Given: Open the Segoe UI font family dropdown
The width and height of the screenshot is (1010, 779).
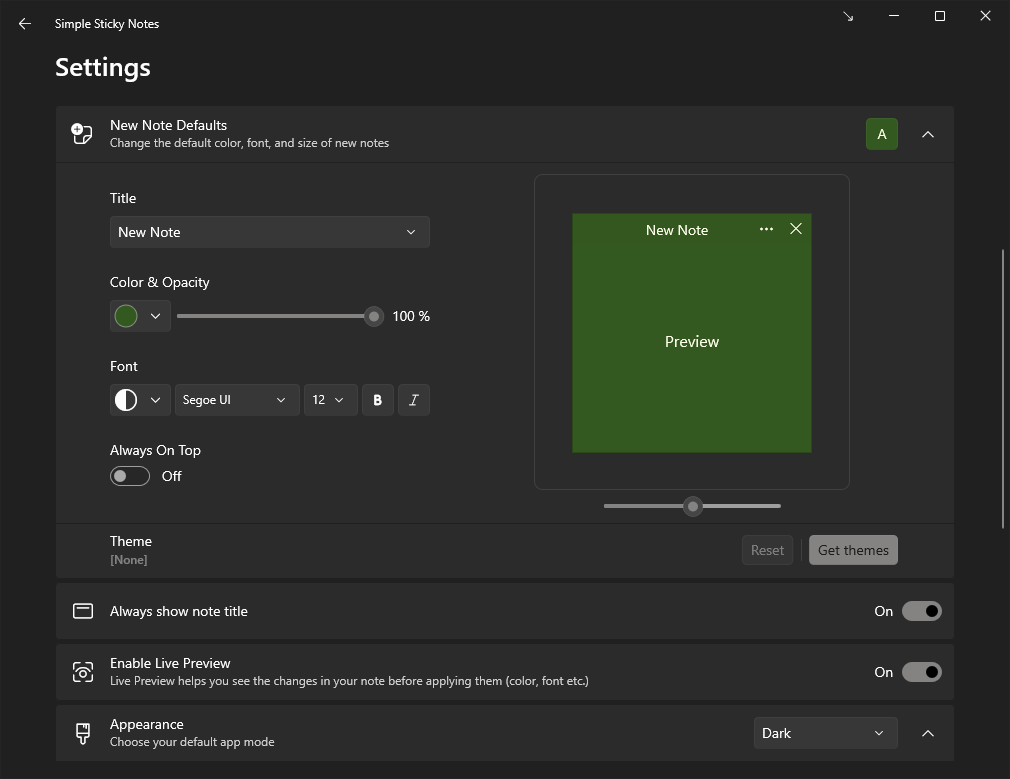Looking at the screenshot, I should point(236,399).
